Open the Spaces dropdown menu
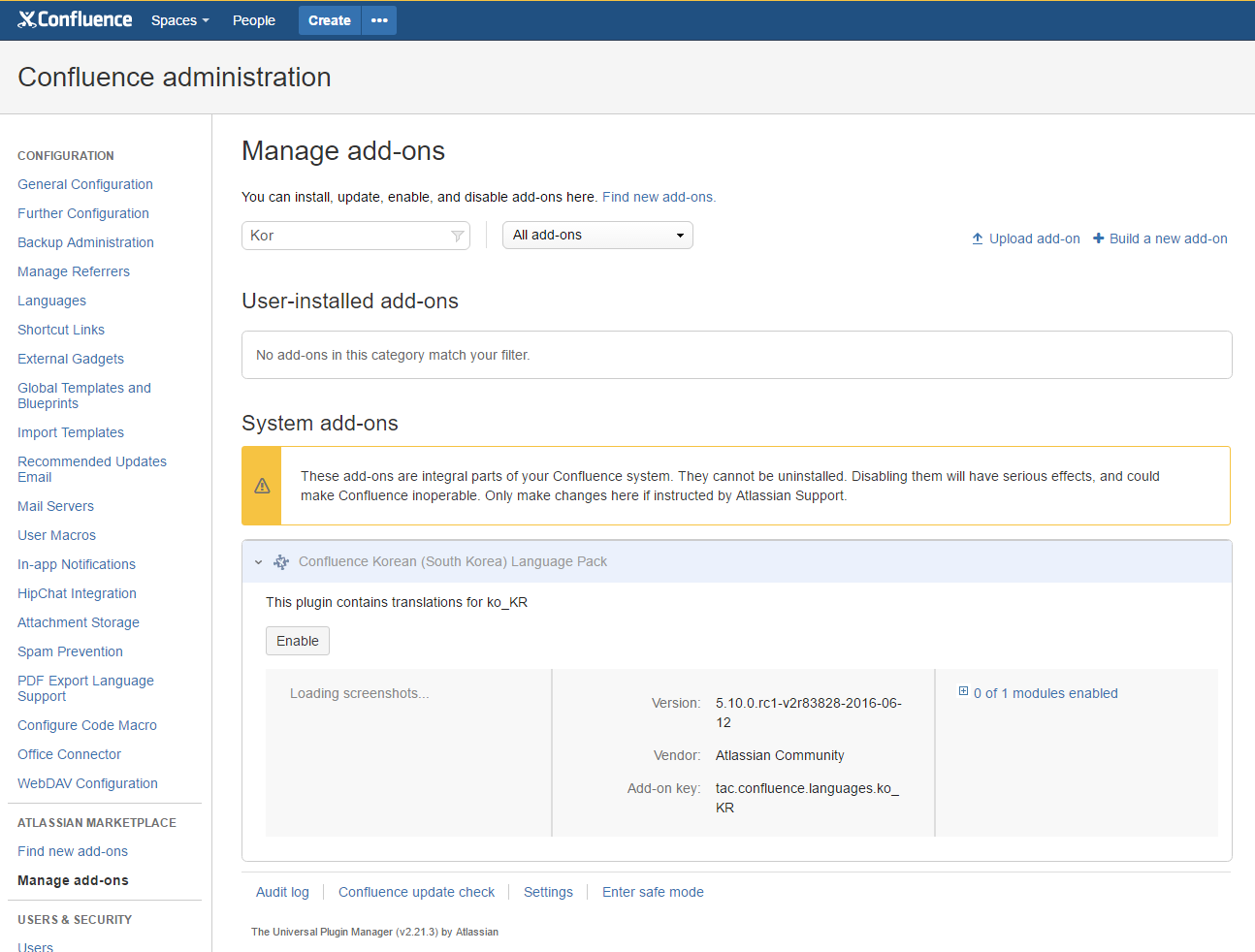This screenshot has width=1255, height=952. coord(179,20)
